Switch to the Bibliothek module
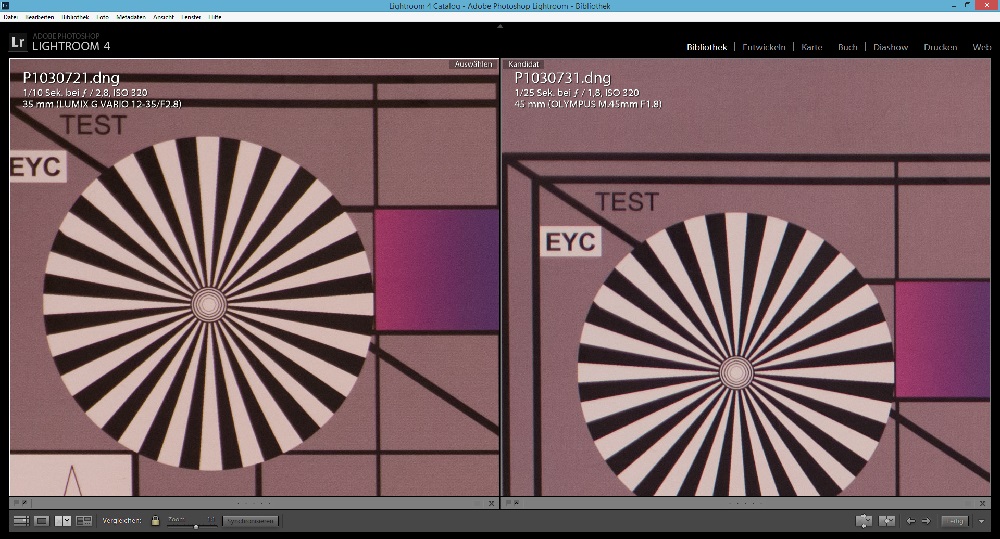The image size is (1000, 539). (707, 47)
